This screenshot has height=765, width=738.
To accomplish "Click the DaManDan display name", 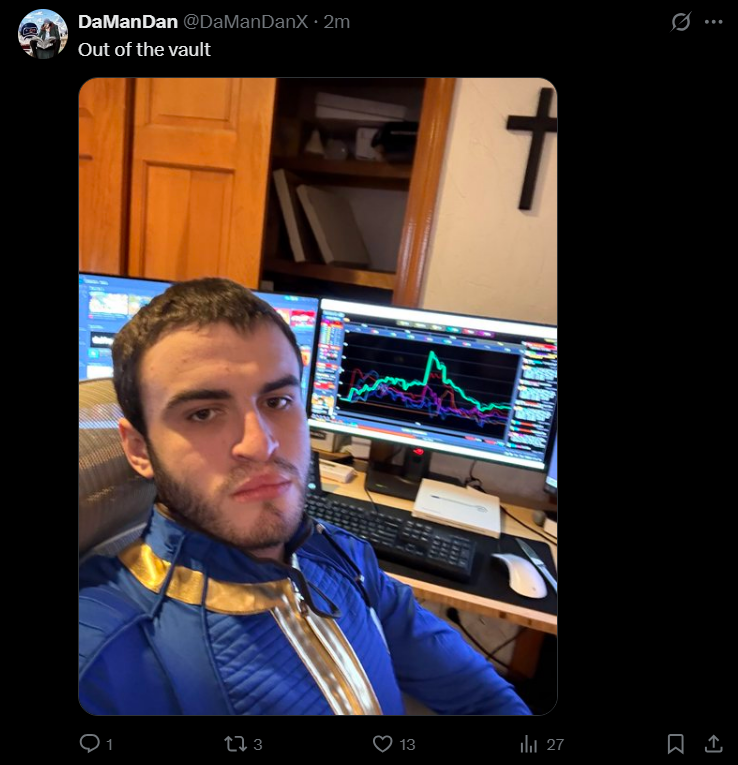I will [128, 21].
